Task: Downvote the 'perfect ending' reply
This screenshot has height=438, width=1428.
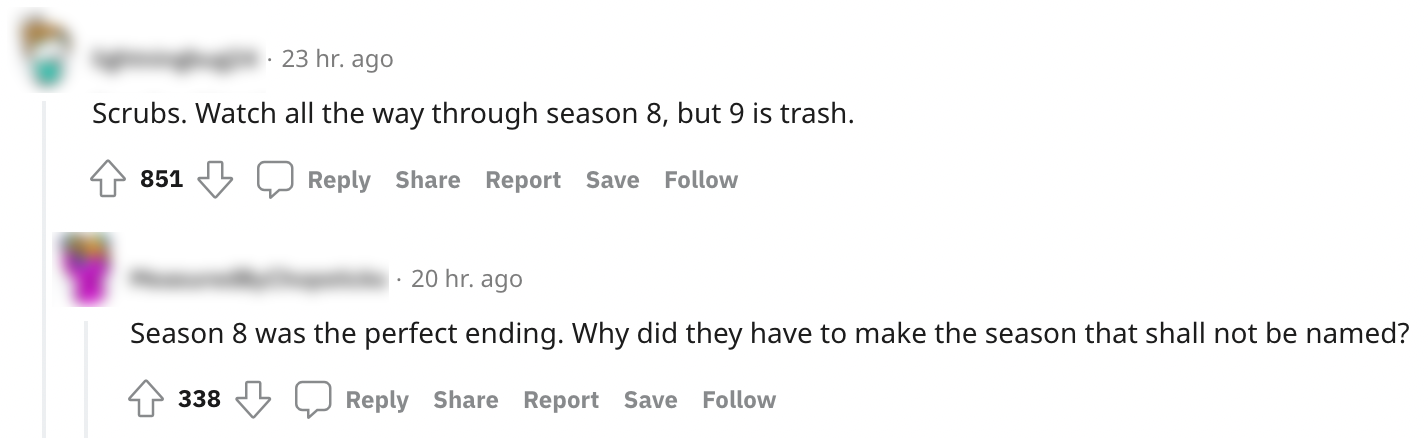Action: tap(253, 400)
